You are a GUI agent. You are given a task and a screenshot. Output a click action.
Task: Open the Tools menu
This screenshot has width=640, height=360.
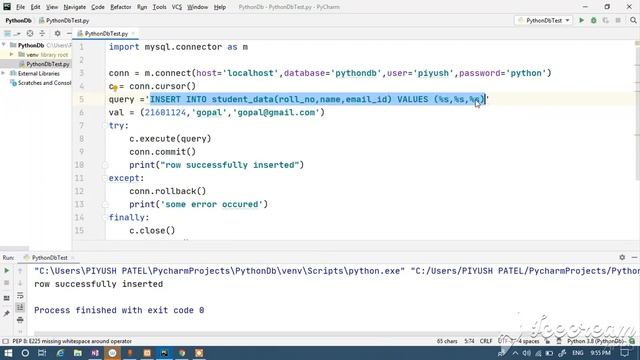coord(159,7)
